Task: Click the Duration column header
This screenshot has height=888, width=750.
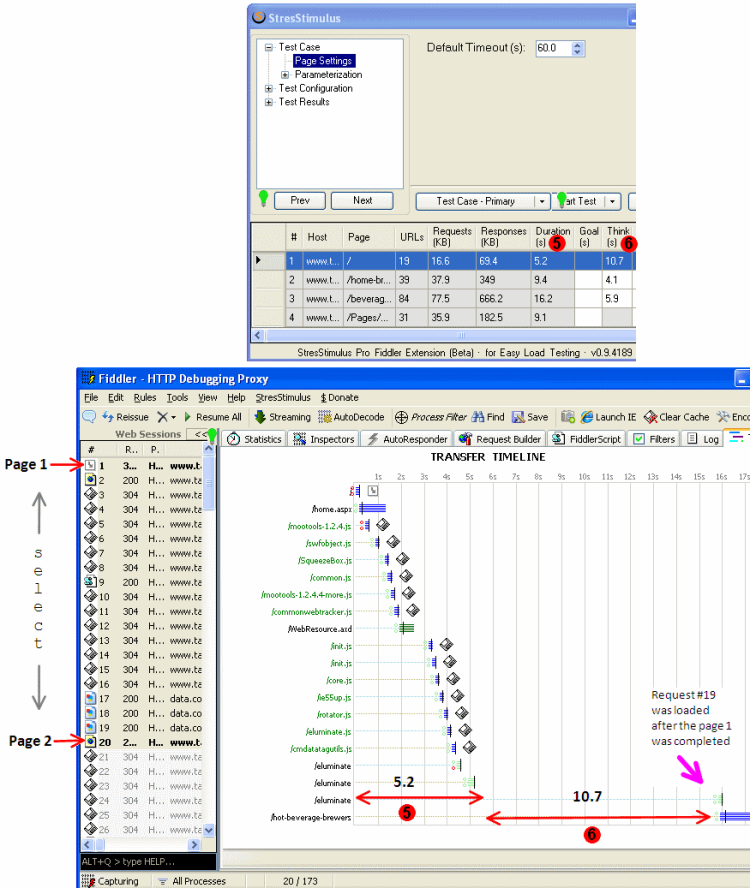Action: (552, 237)
